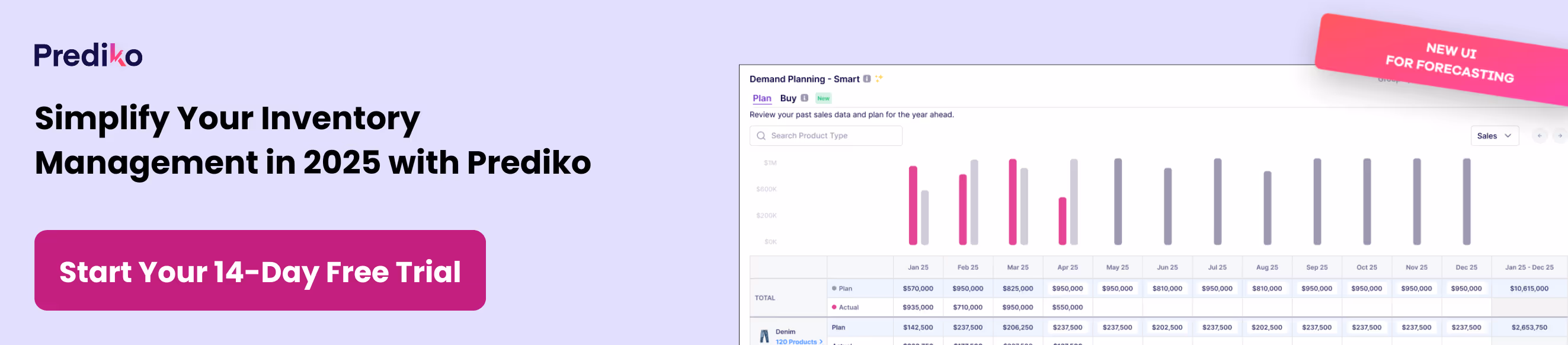Click the $550,000 total actual cell
The width and height of the screenshot is (1568, 345).
click(x=1068, y=307)
